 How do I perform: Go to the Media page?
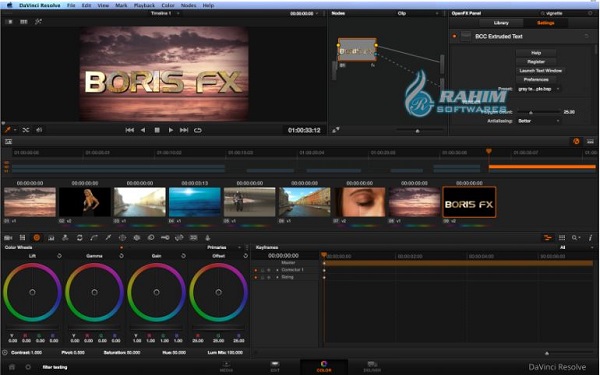[x=226, y=367]
